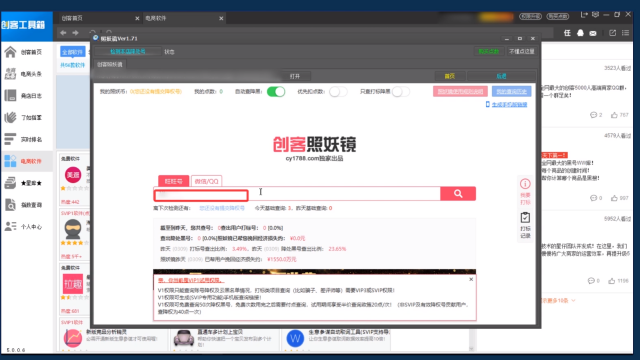640x360 pixels.
Task: Open the list menu icon at top right
Action: [626, 33]
